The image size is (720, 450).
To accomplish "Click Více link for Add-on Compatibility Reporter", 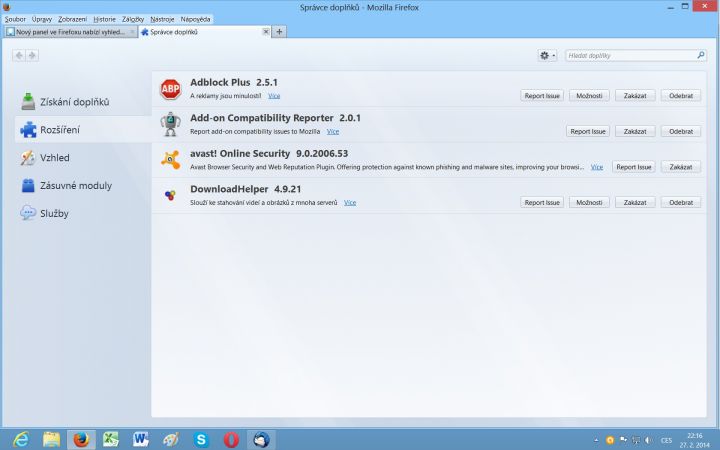I will coord(333,132).
